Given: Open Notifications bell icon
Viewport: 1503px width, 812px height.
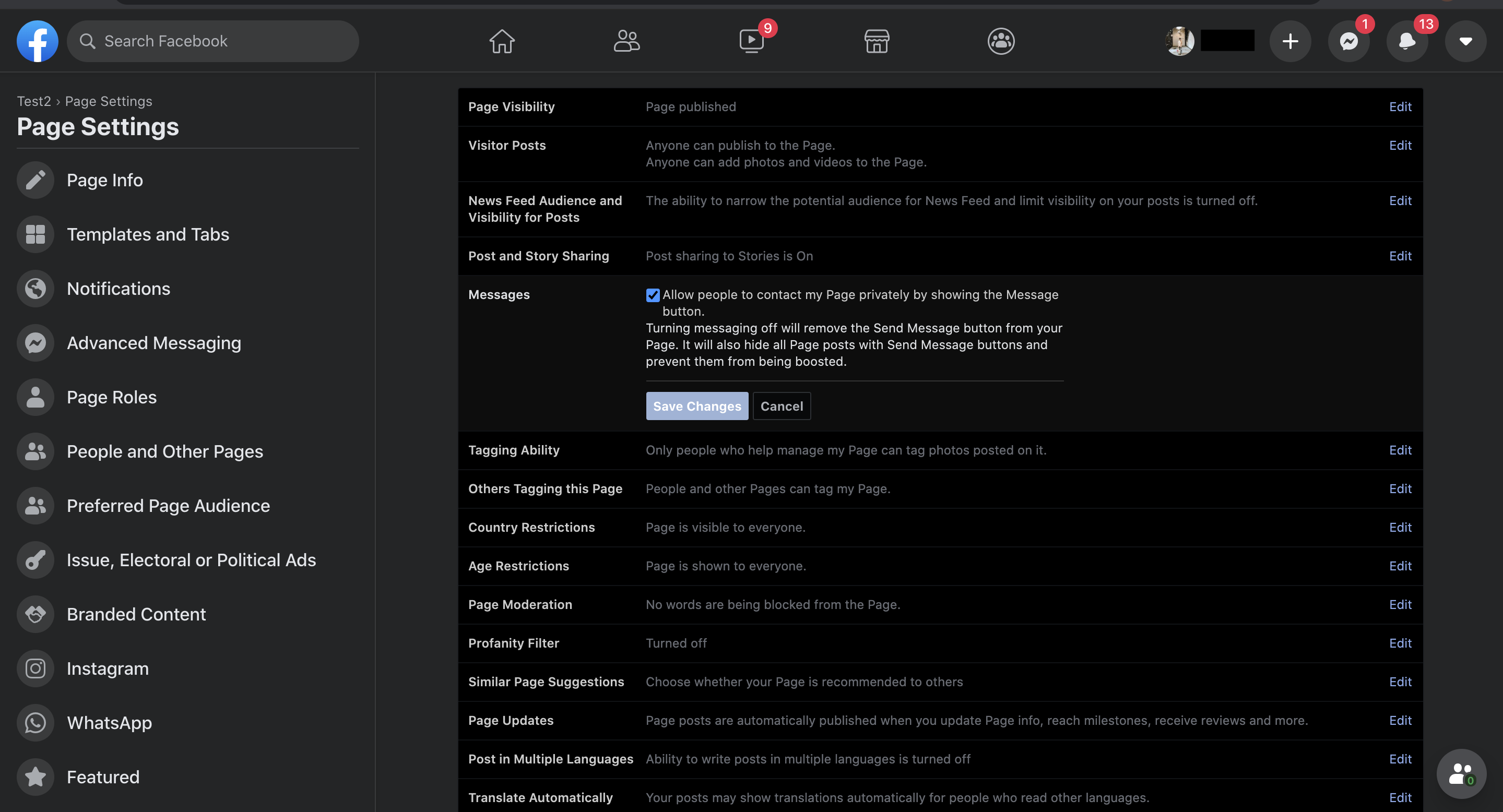Looking at the screenshot, I should pos(1407,40).
